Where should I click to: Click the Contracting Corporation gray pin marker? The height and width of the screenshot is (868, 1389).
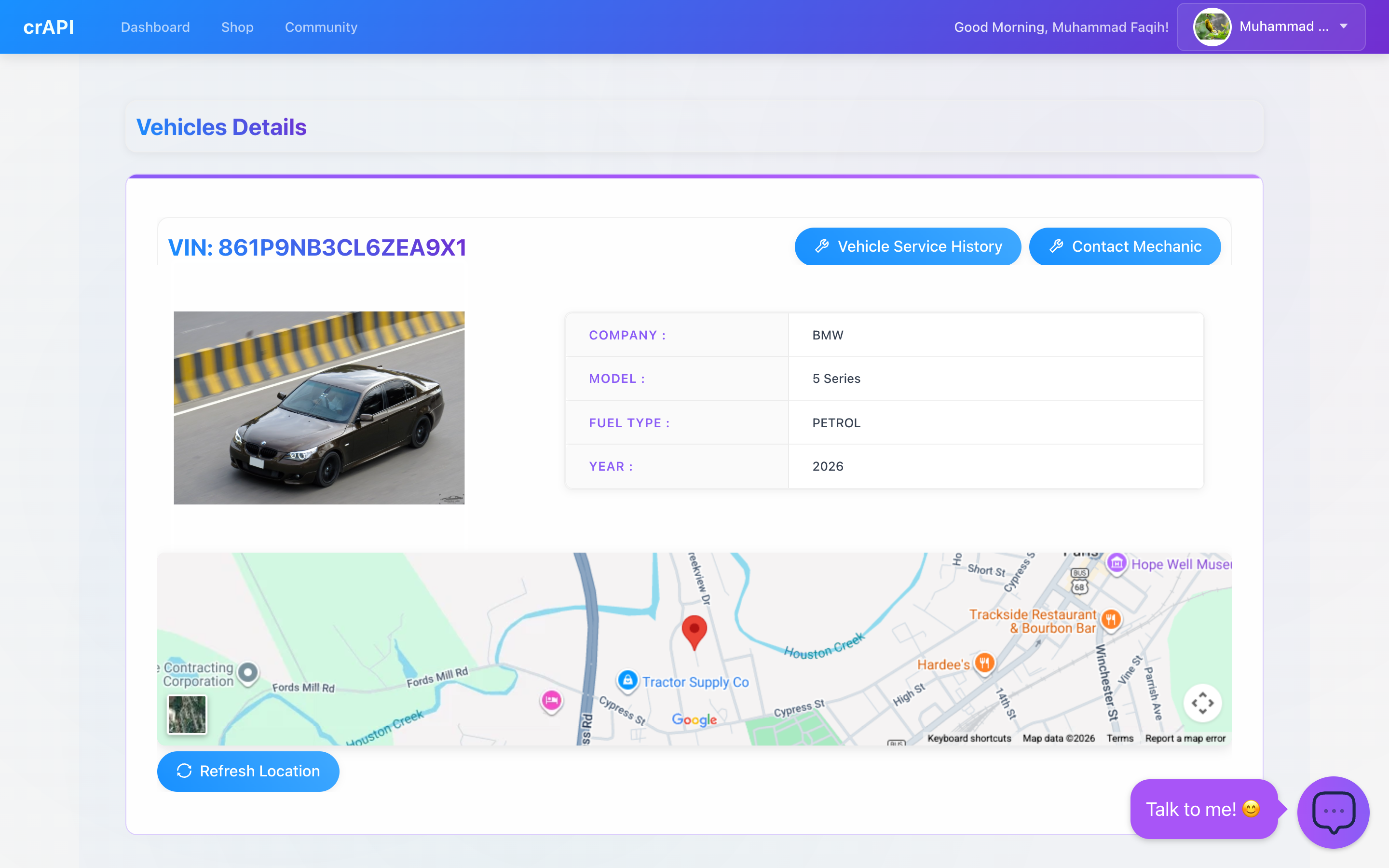click(x=248, y=673)
